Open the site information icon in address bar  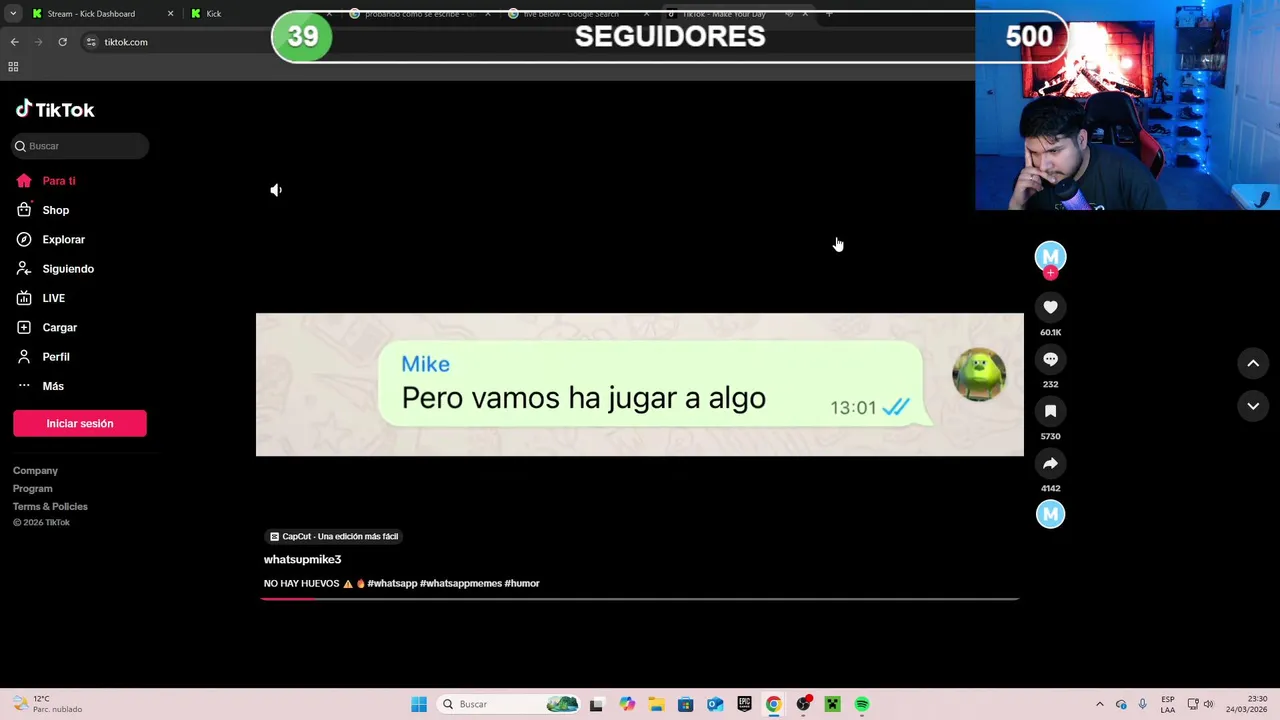pyautogui.click(x=91, y=42)
